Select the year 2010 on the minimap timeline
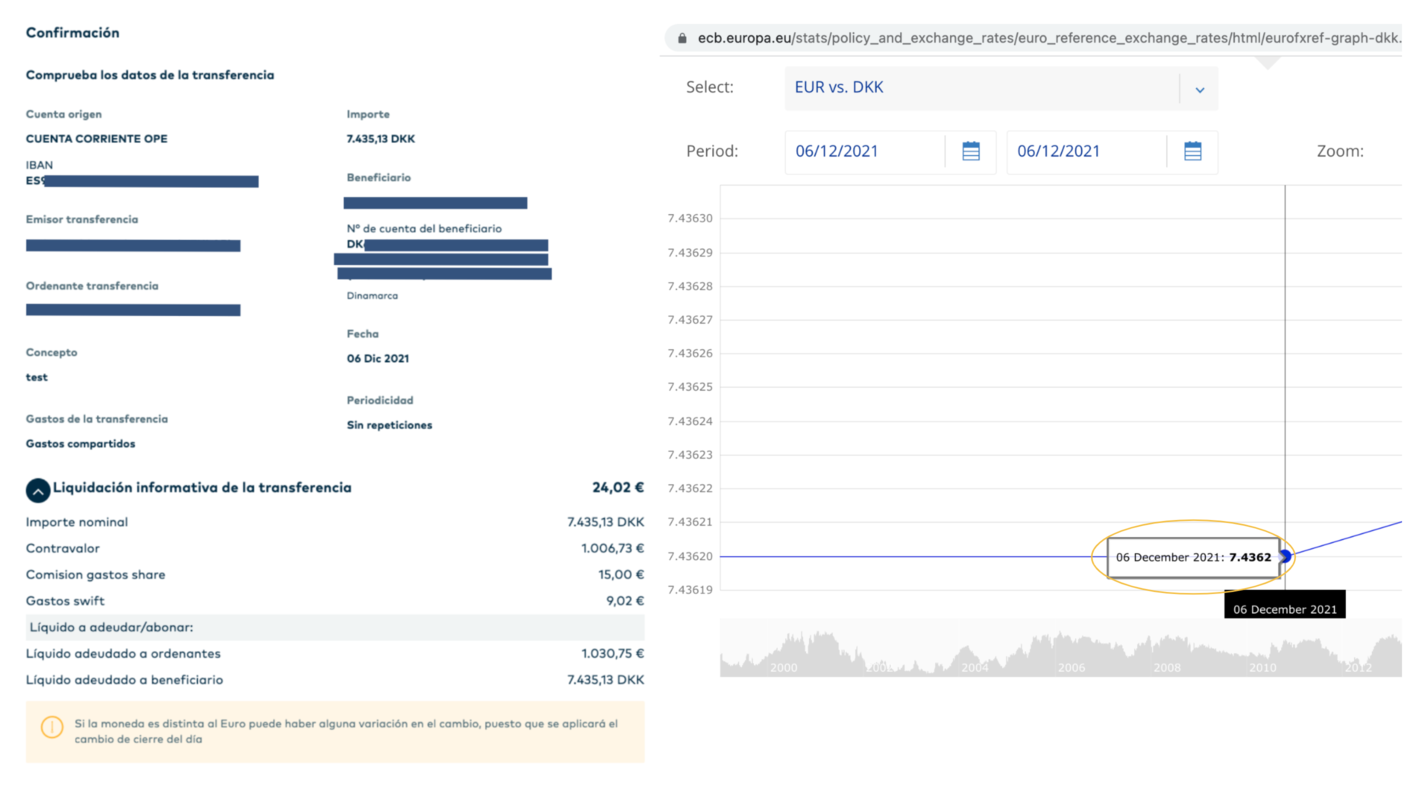Image resolution: width=1420 pixels, height=791 pixels. 1262,667
